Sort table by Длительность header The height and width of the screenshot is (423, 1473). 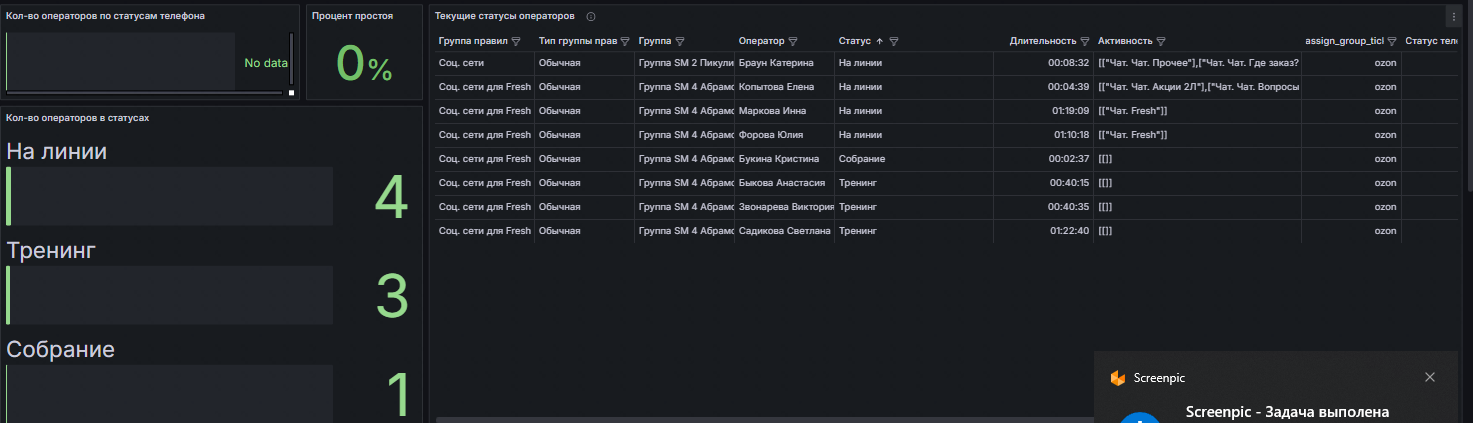pos(1043,41)
